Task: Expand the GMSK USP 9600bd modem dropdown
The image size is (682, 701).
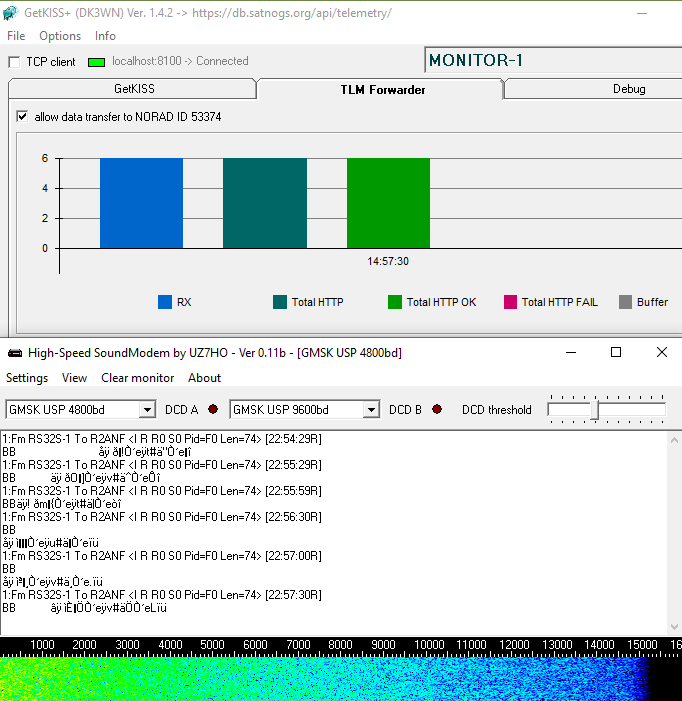Action: click(371, 410)
